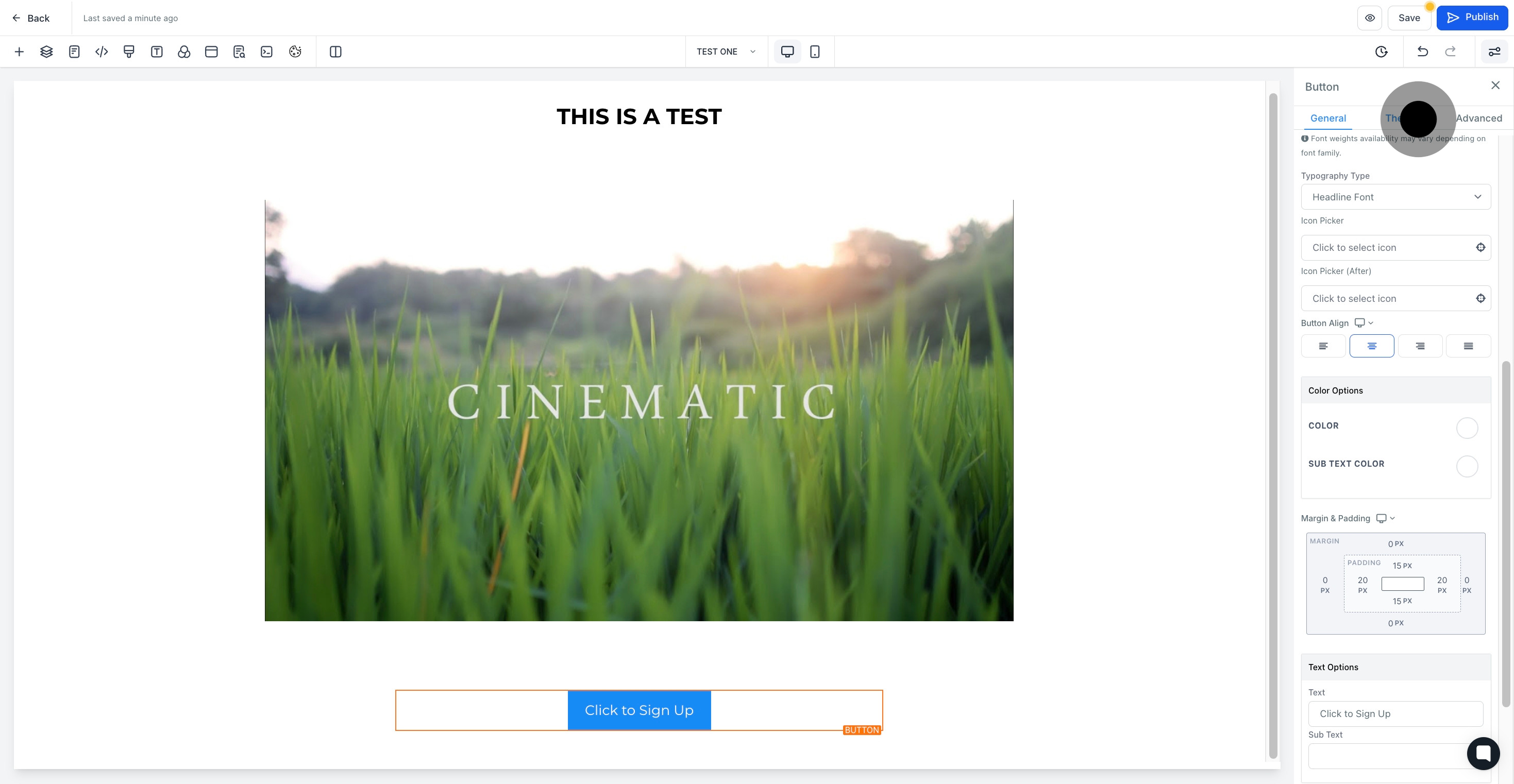Viewport: 1514px width, 784px height.
Task: Expand Margin & Padding device selector
Action: [1385, 518]
